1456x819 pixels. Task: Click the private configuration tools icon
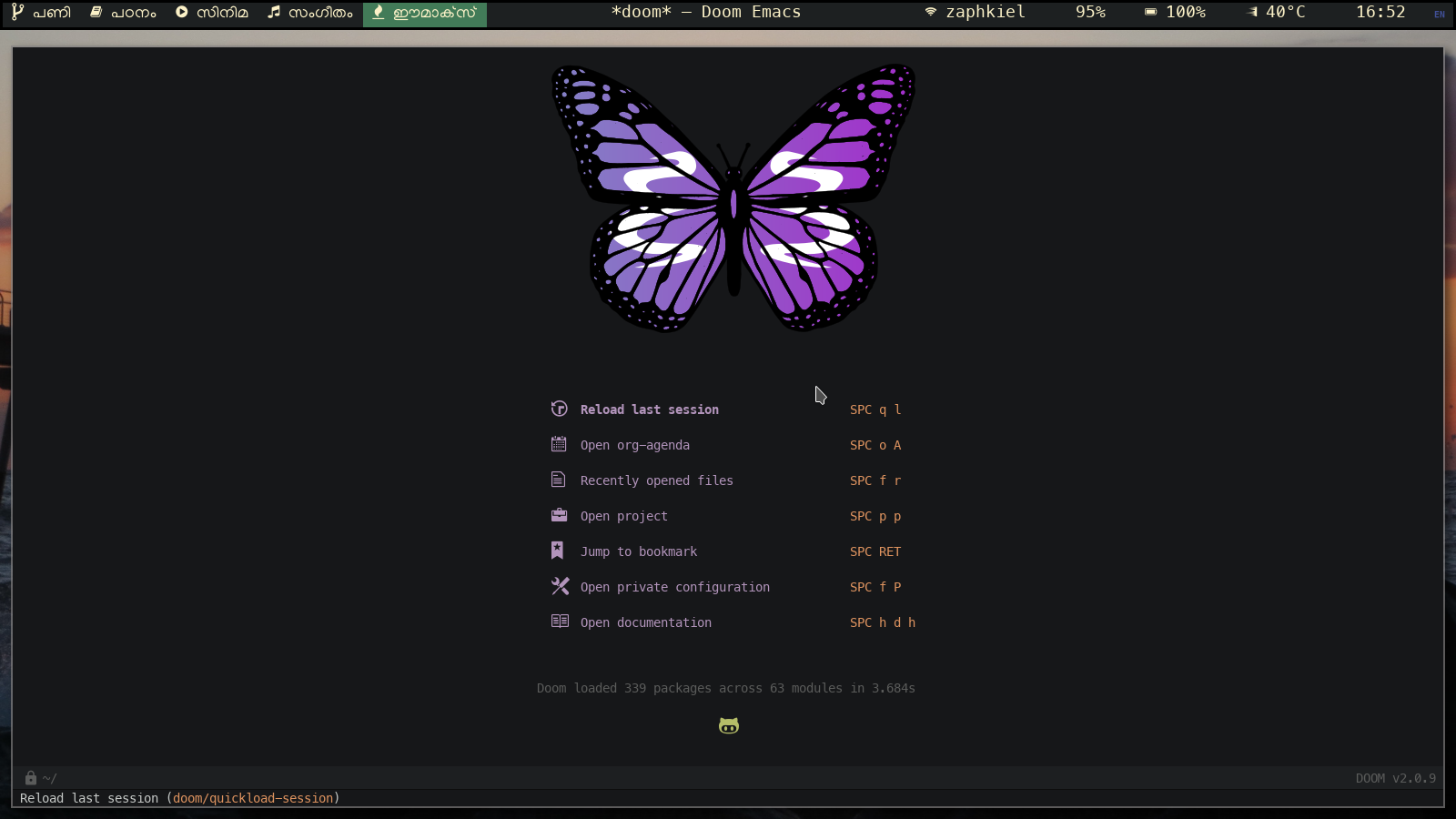pos(560,586)
